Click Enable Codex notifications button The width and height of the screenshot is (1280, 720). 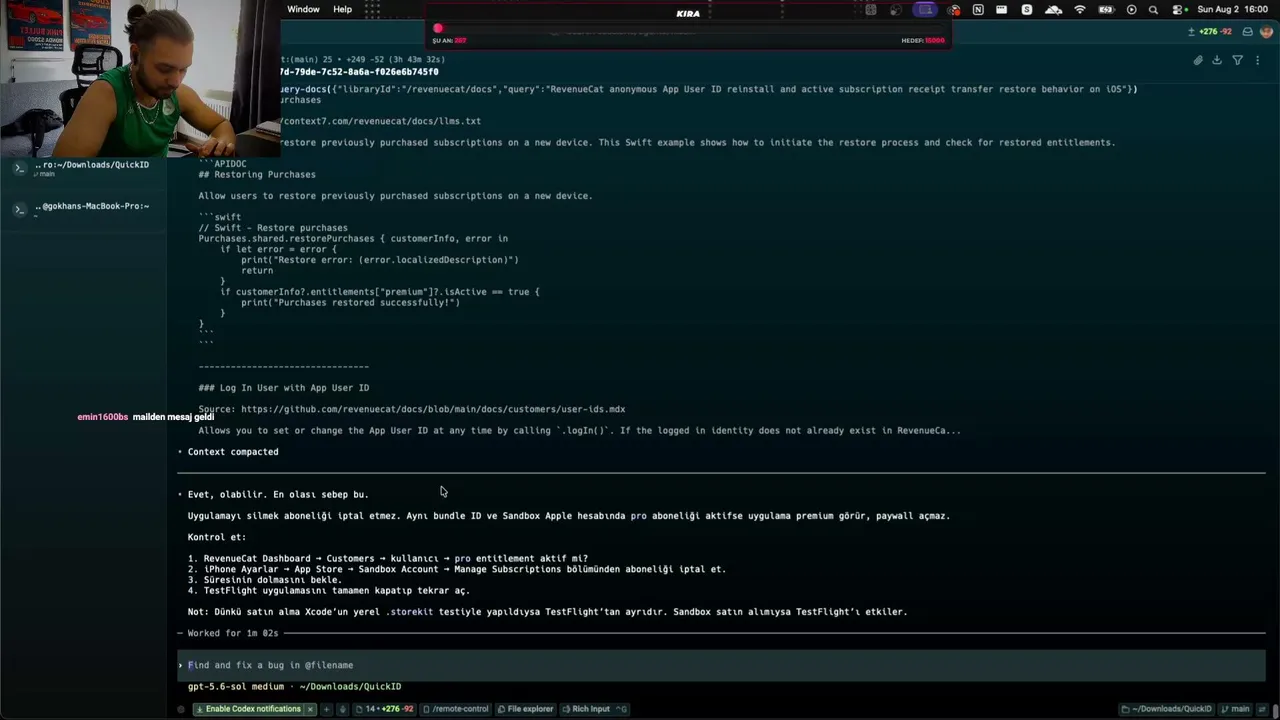tap(249, 709)
